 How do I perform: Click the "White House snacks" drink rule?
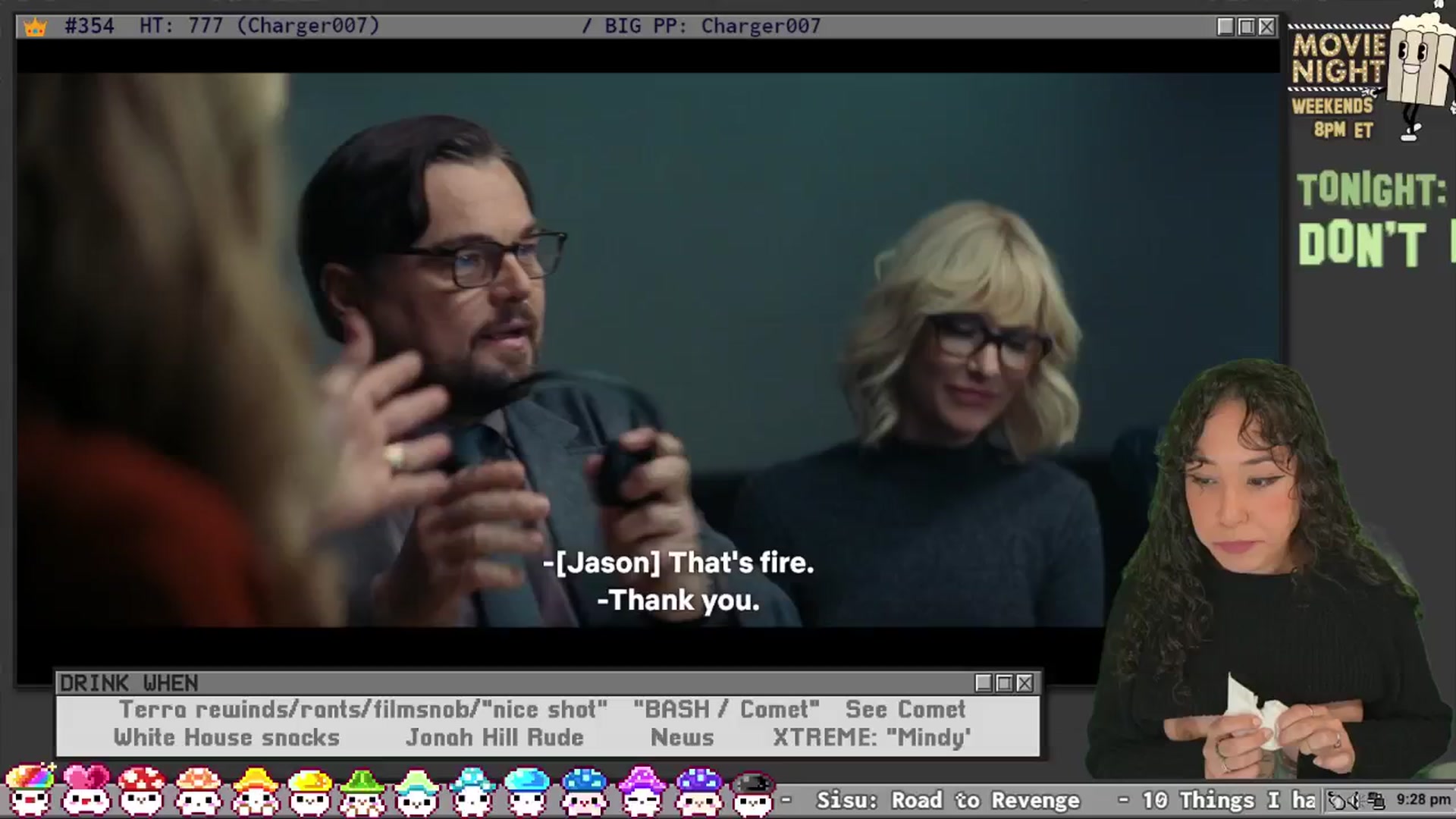[227, 737]
